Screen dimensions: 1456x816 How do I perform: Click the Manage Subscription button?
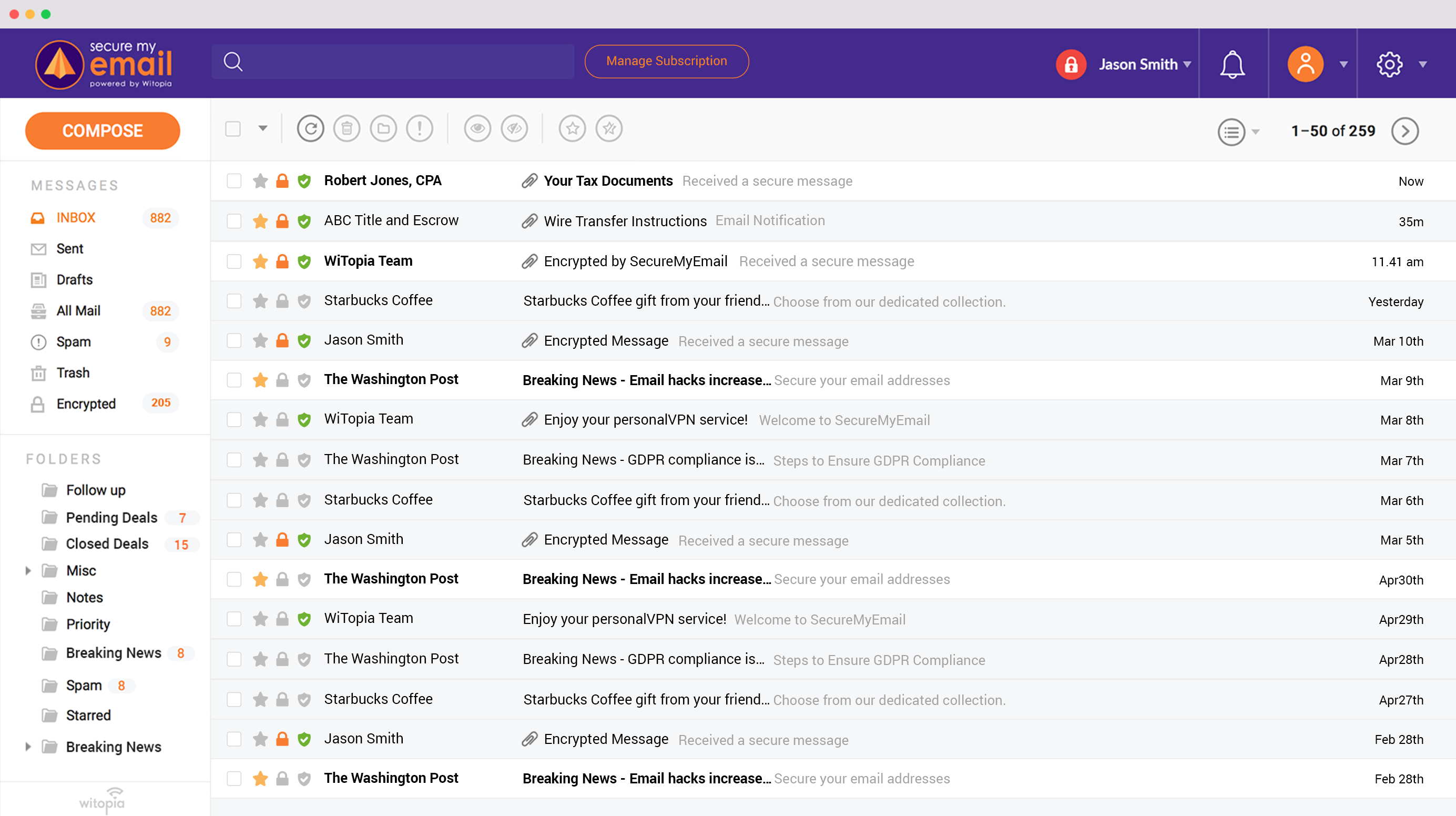(x=666, y=61)
